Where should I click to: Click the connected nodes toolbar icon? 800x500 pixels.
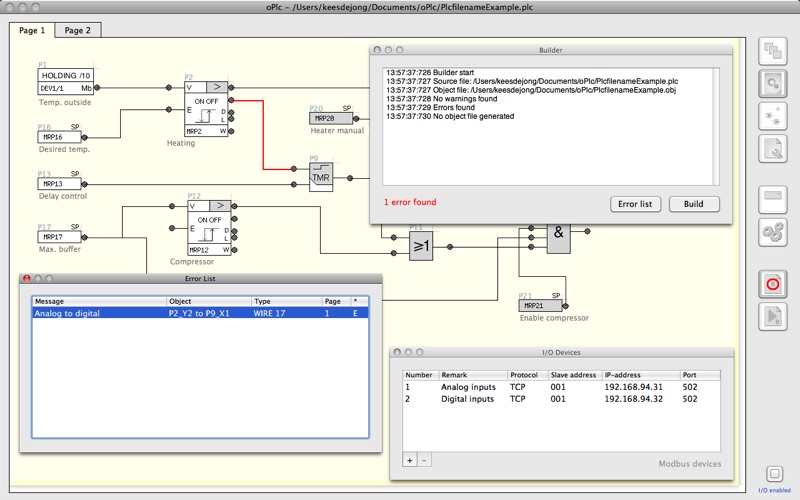click(772, 116)
